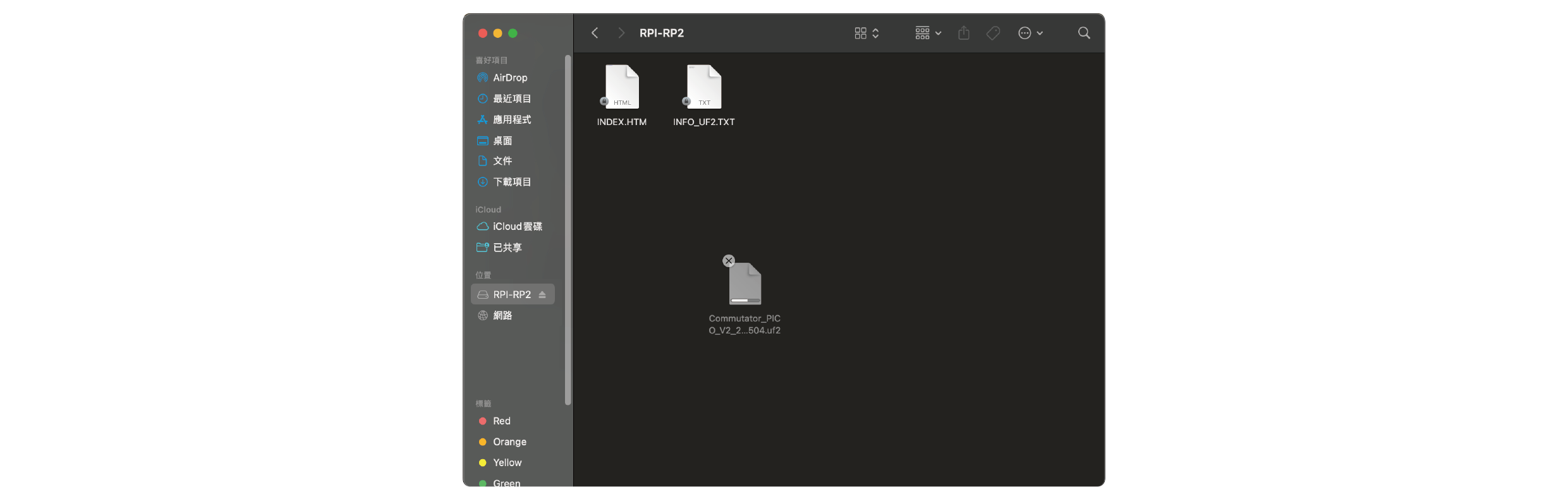Cancel the Commutator_PICO uf2 file copy
Screen dimensions: 1568x504
pyautogui.click(x=729, y=260)
